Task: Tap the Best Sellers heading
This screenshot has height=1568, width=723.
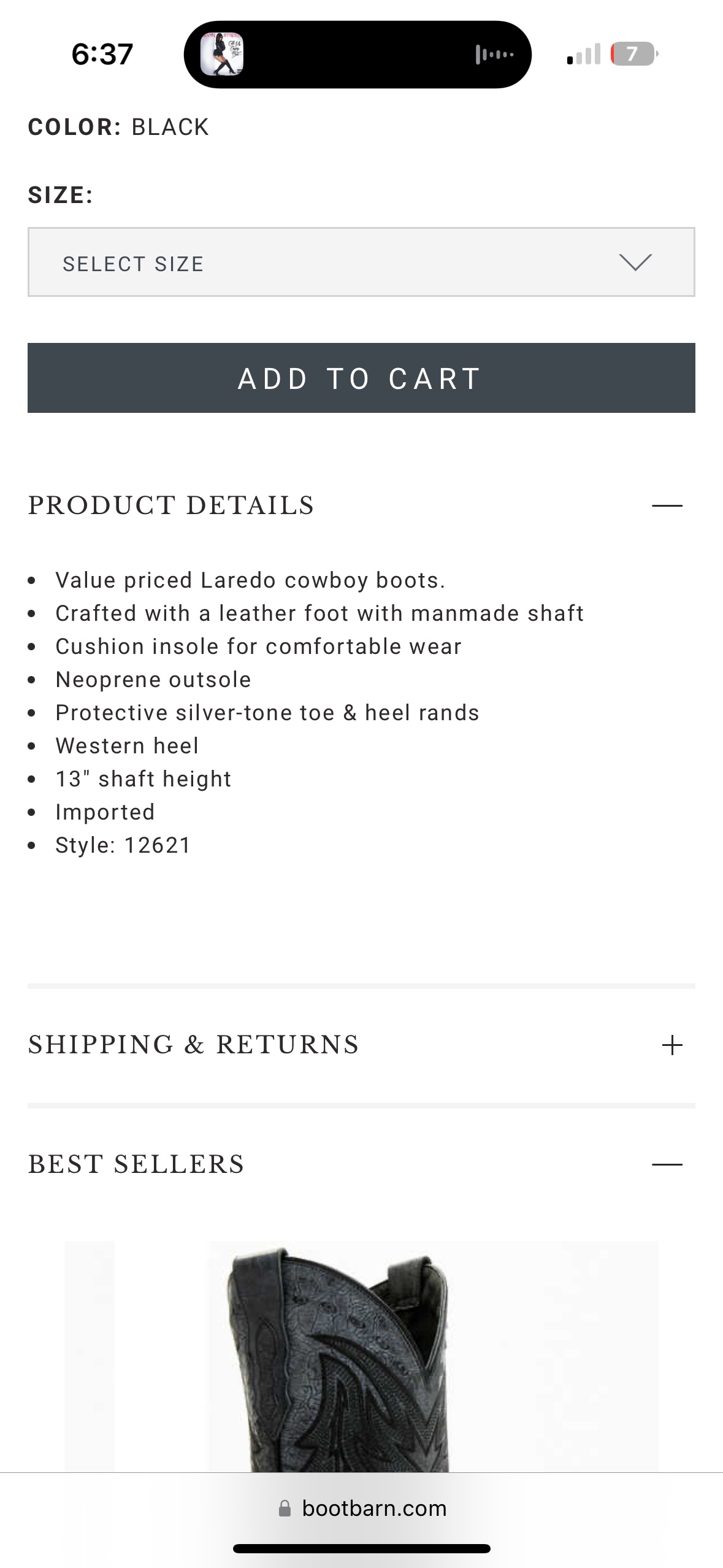Action: point(136,1164)
